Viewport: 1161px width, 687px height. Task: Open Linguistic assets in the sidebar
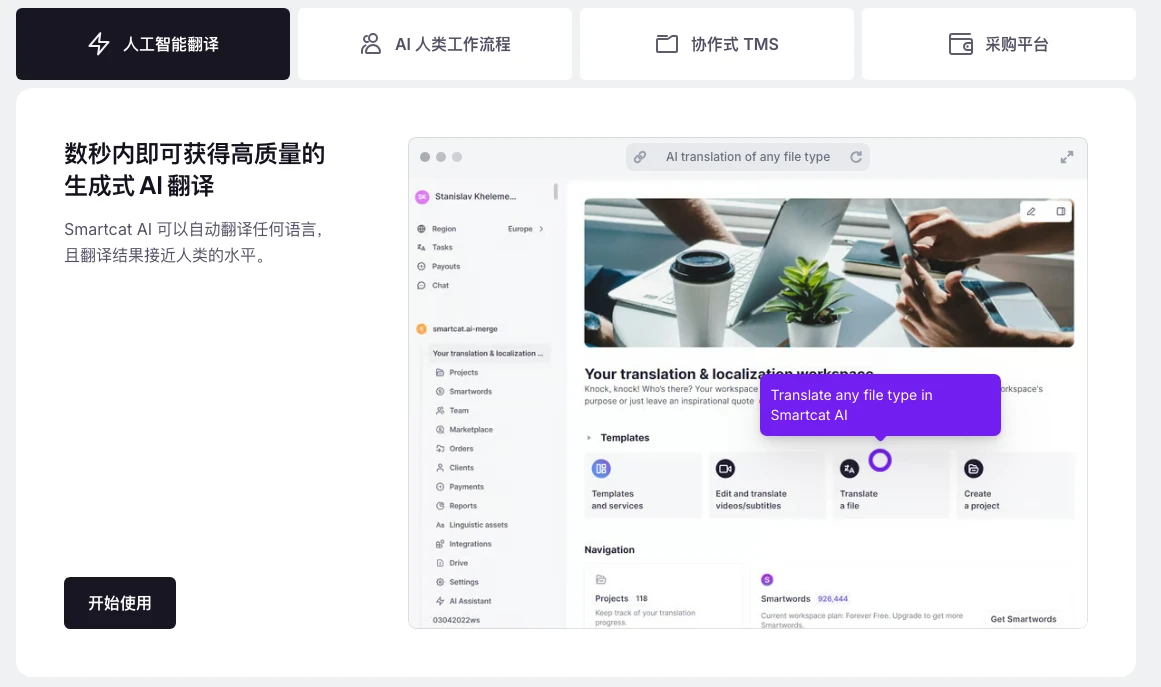(x=478, y=525)
